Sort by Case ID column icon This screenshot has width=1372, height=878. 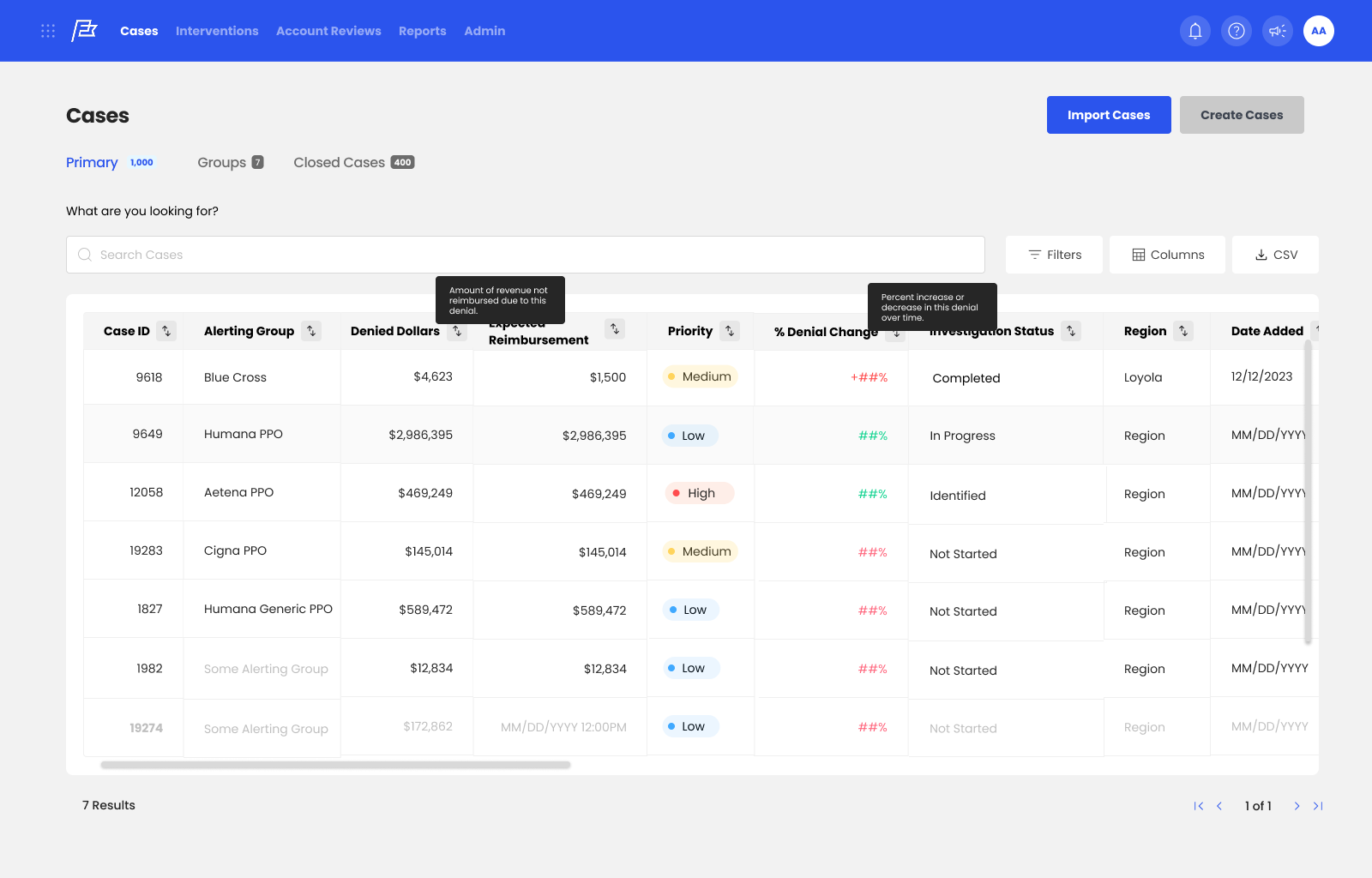tap(166, 331)
